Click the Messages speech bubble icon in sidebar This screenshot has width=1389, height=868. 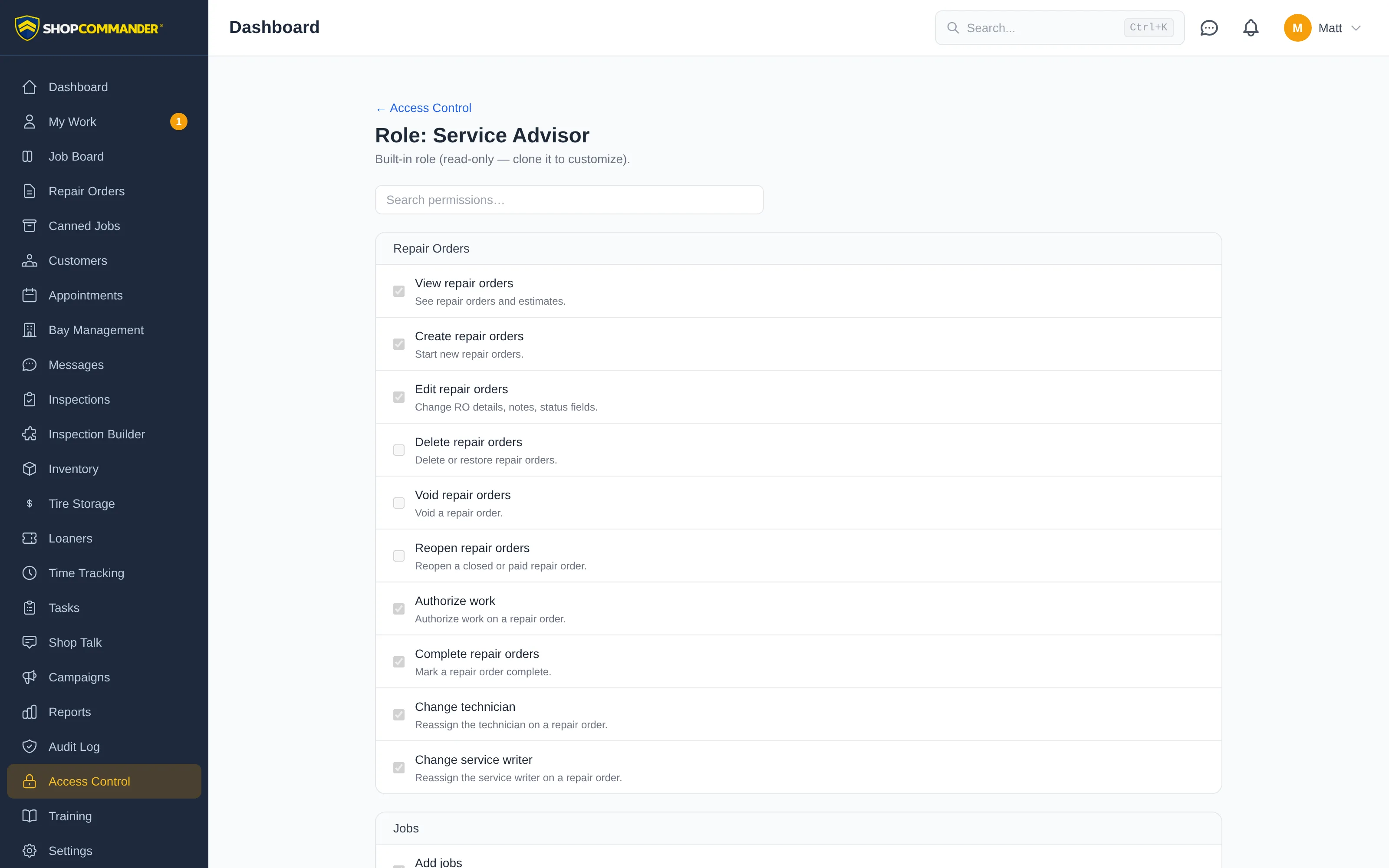29,365
